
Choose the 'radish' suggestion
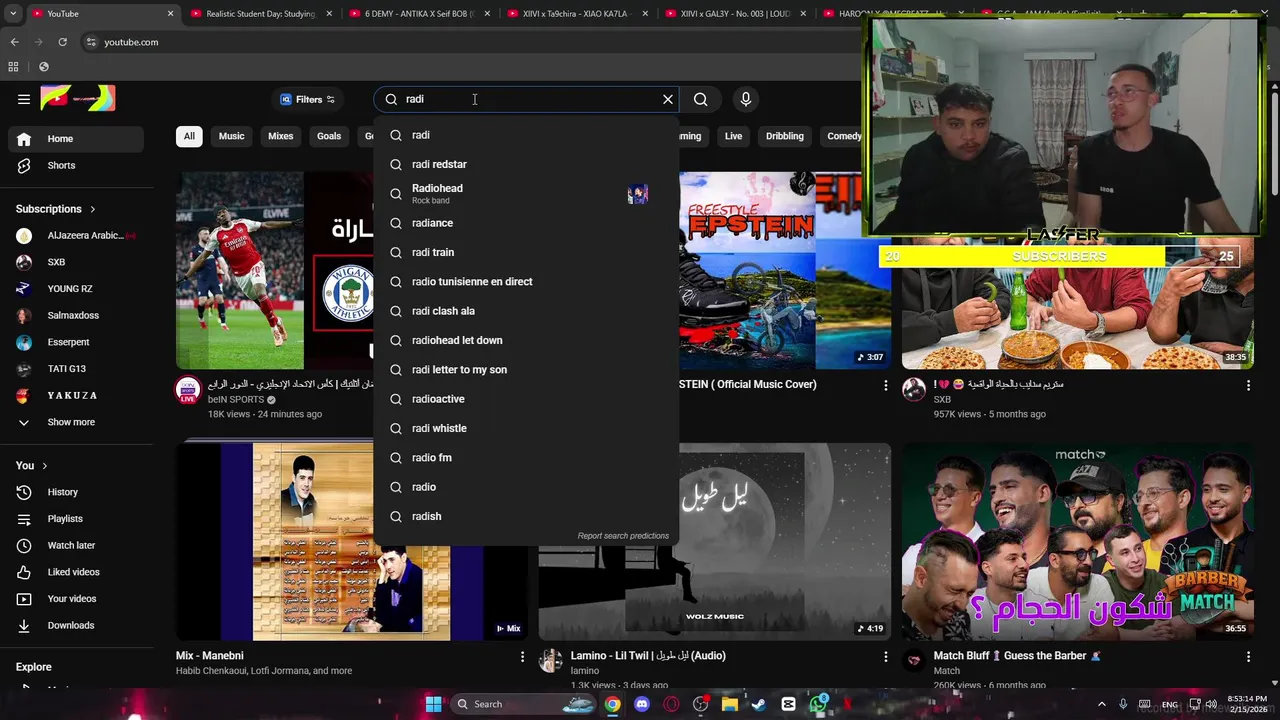(527, 516)
